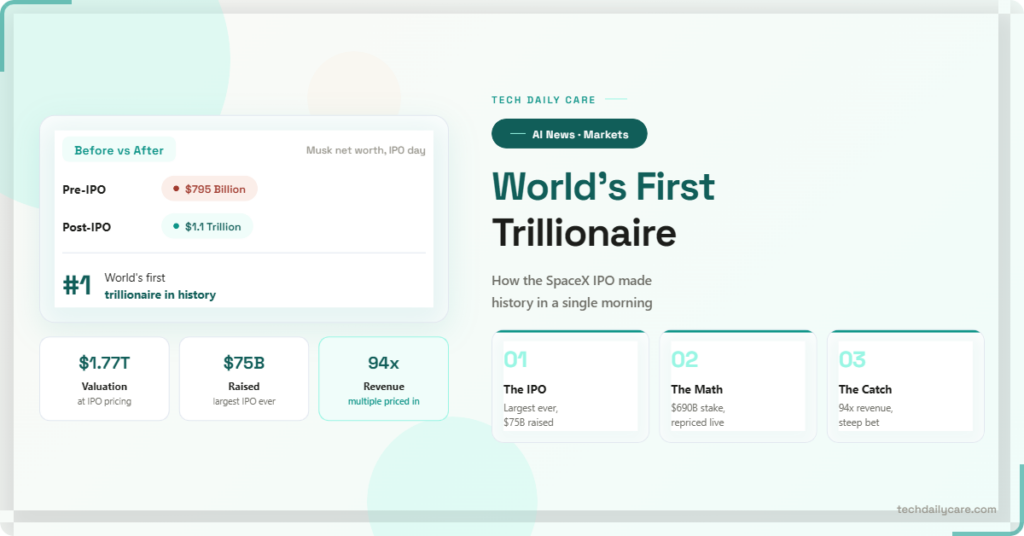Click the teal dot in the $1.1 Trillion badge
Image resolution: width=1024 pixels, height=536 pixels.
(176, 227)
